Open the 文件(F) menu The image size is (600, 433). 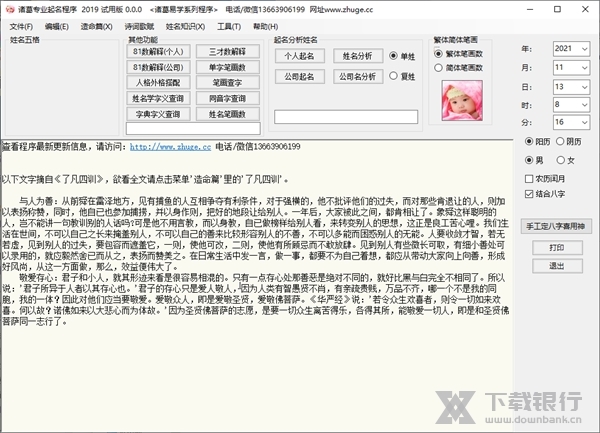[x=21, y=26]
